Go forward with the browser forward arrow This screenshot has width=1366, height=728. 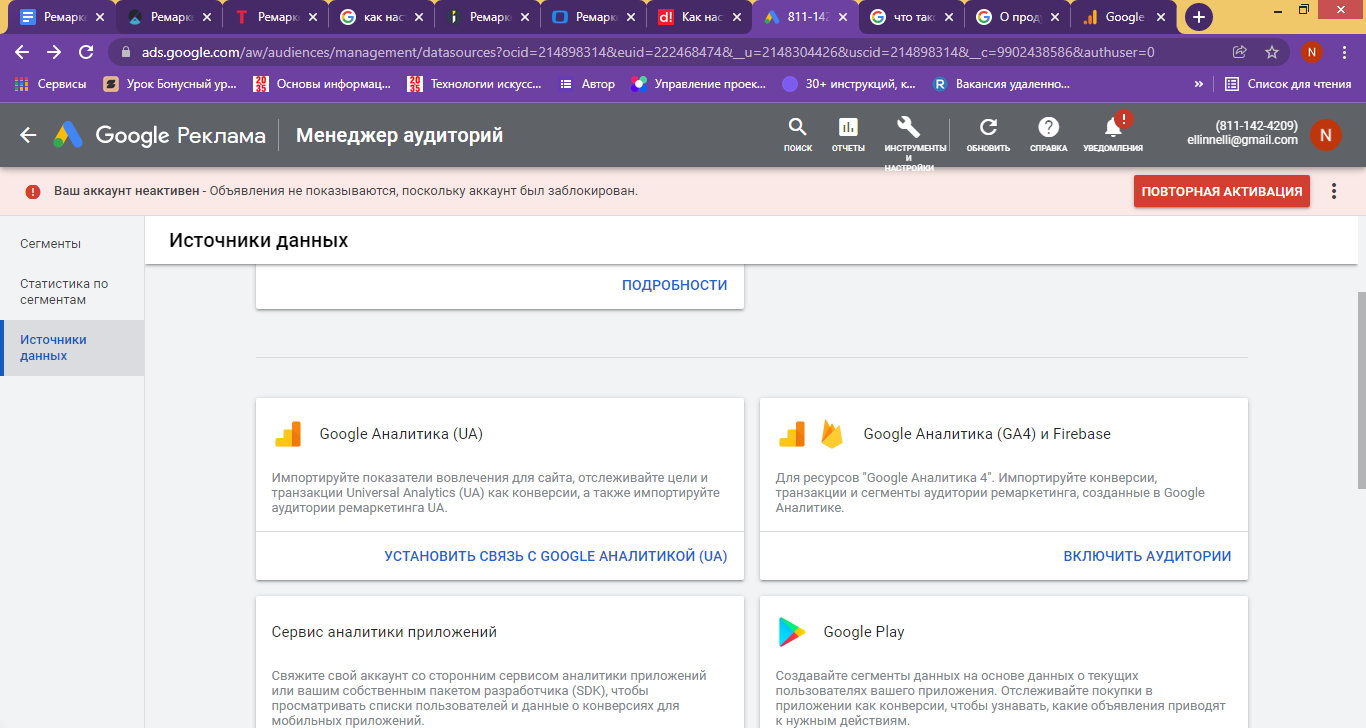pyautogui.click(x=54, y=52)
